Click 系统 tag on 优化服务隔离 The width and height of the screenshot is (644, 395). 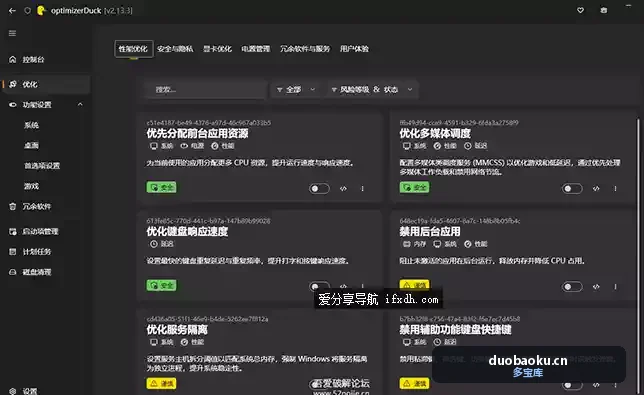click(162, 342)
